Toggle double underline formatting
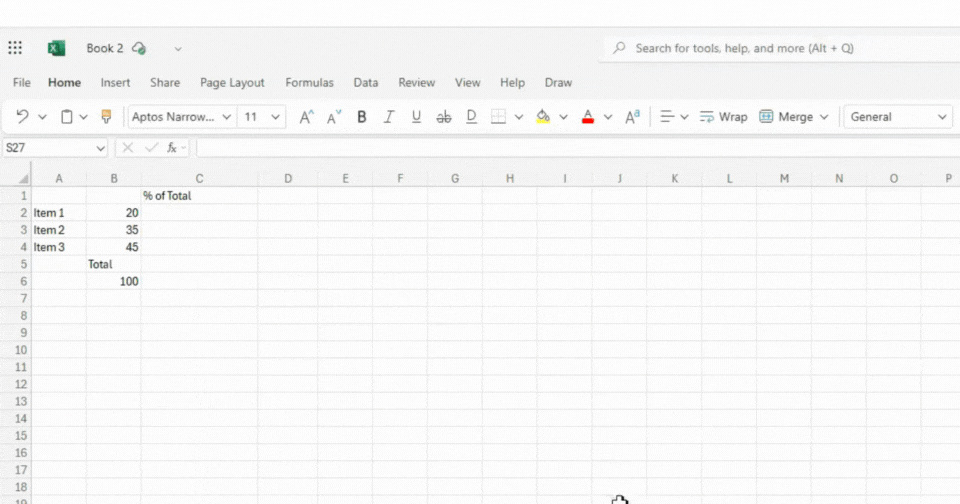Screen dimensions: 960x504 [471, 116]
